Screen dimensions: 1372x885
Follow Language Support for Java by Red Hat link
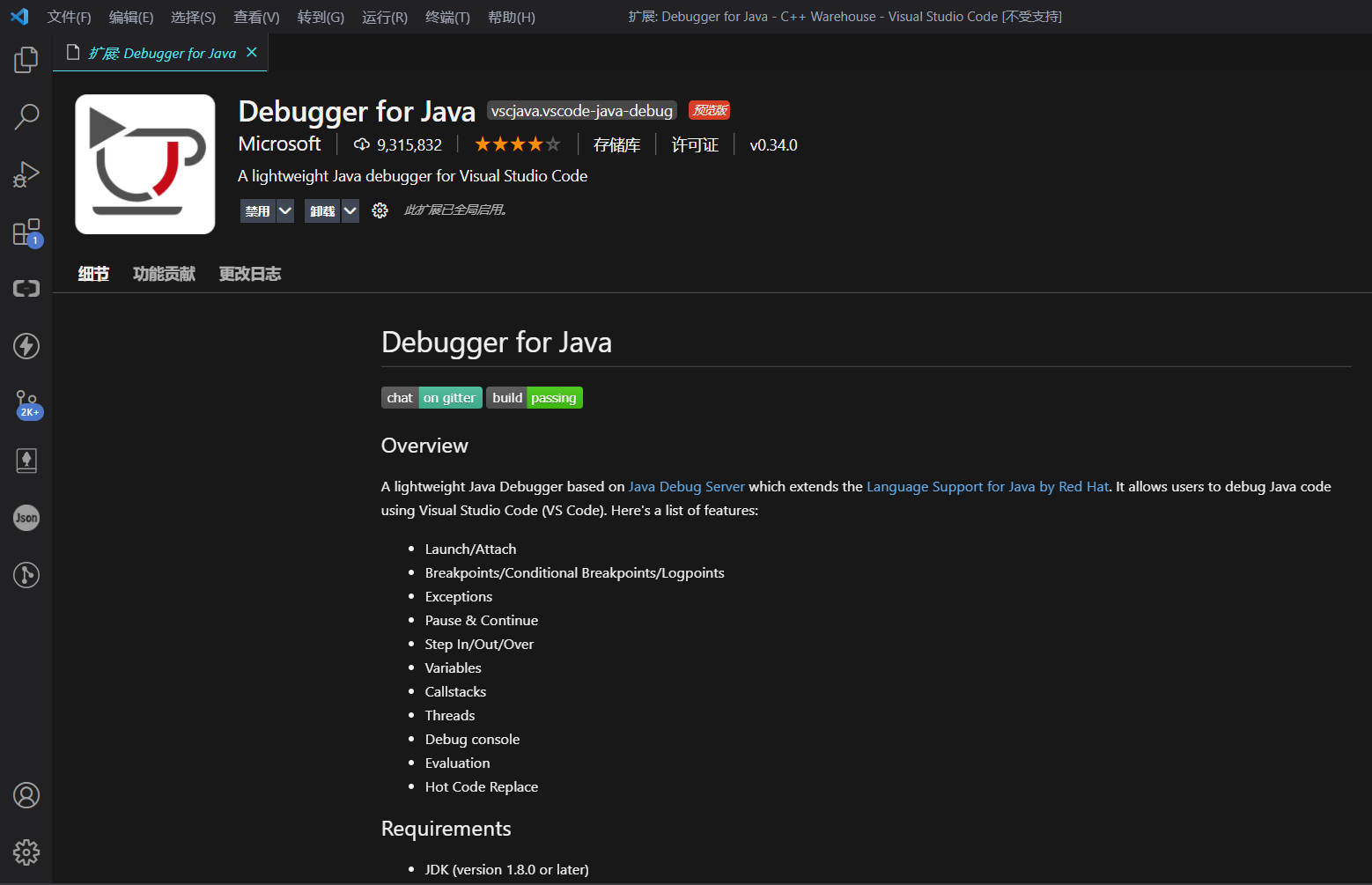point(987,486)
